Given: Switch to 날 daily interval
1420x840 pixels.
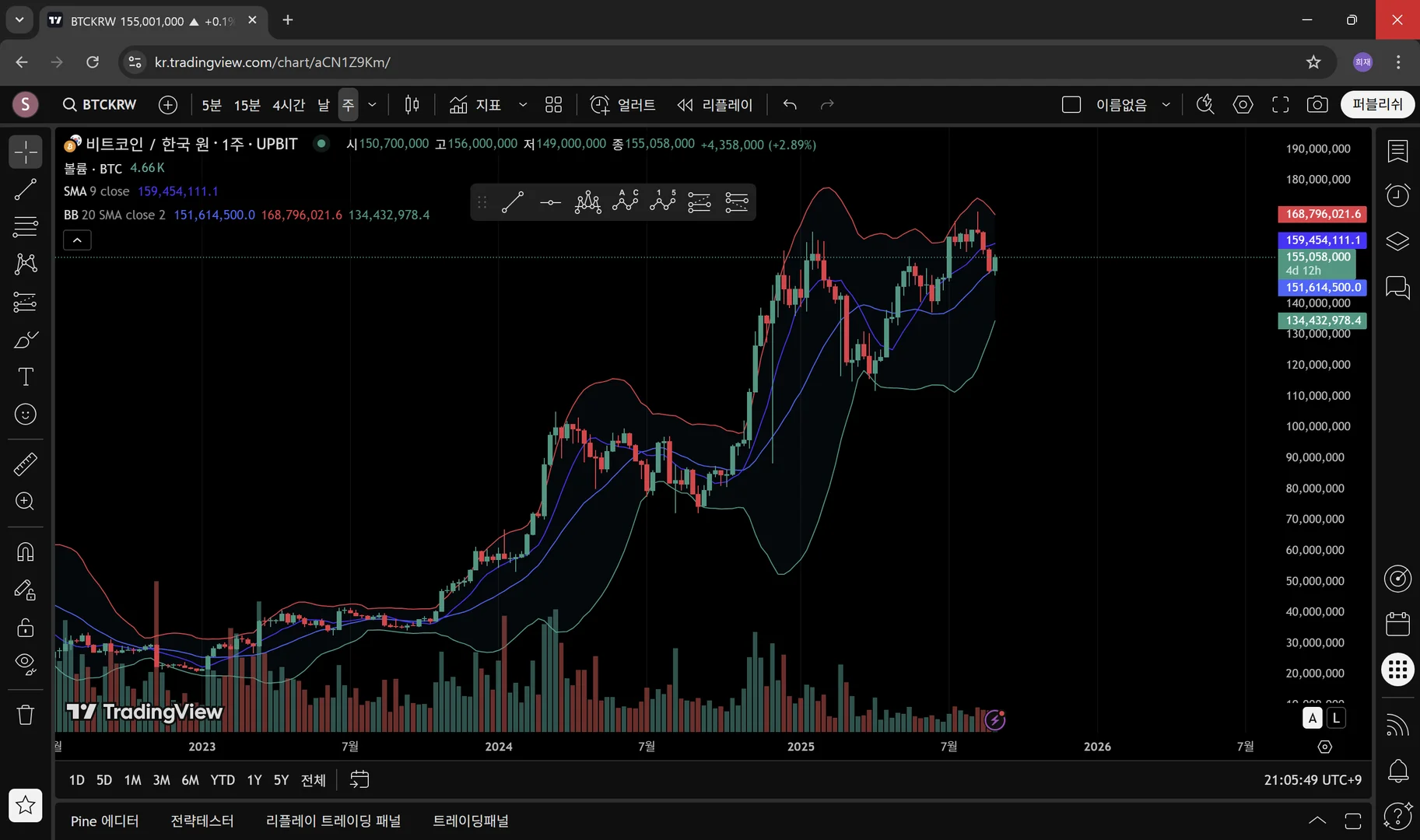Looking at the screenshot, I should pos(324,105).
